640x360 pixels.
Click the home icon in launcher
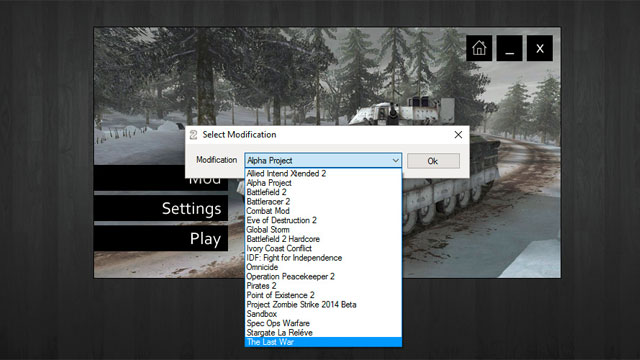point(479,48)
